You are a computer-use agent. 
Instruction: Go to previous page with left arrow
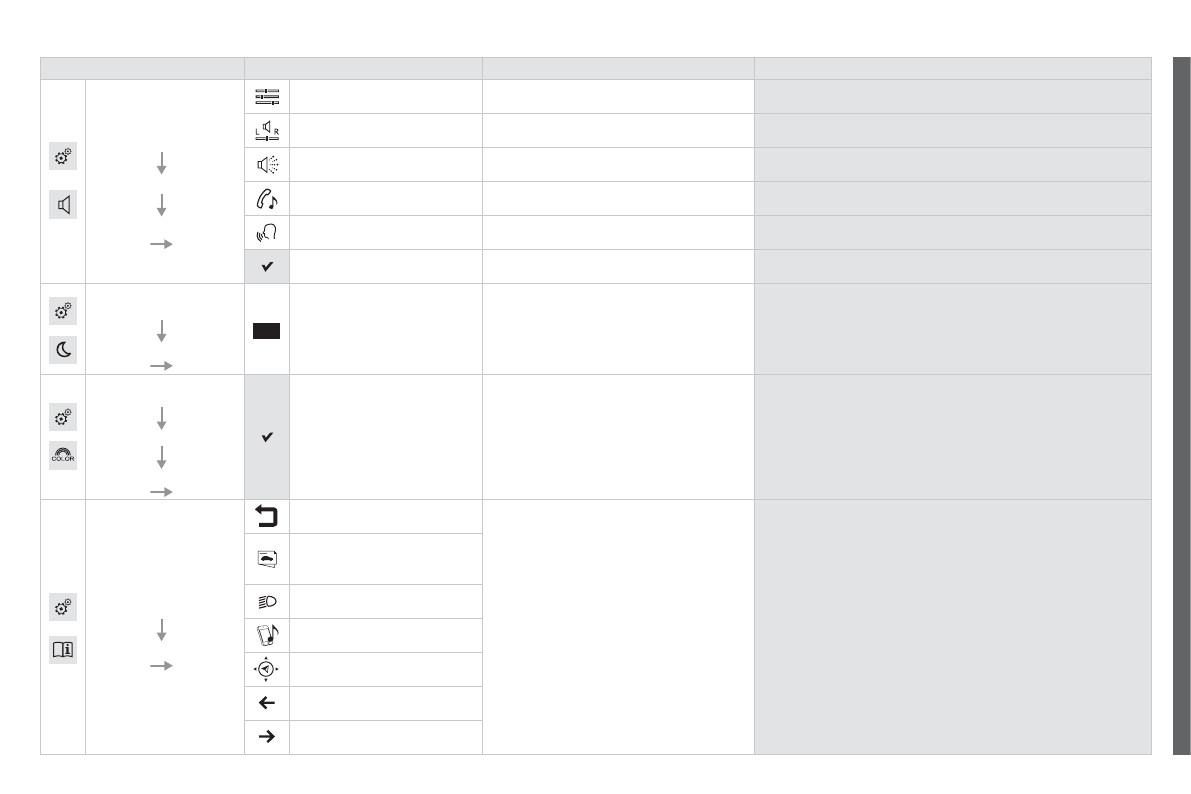(x=267, y=703)
